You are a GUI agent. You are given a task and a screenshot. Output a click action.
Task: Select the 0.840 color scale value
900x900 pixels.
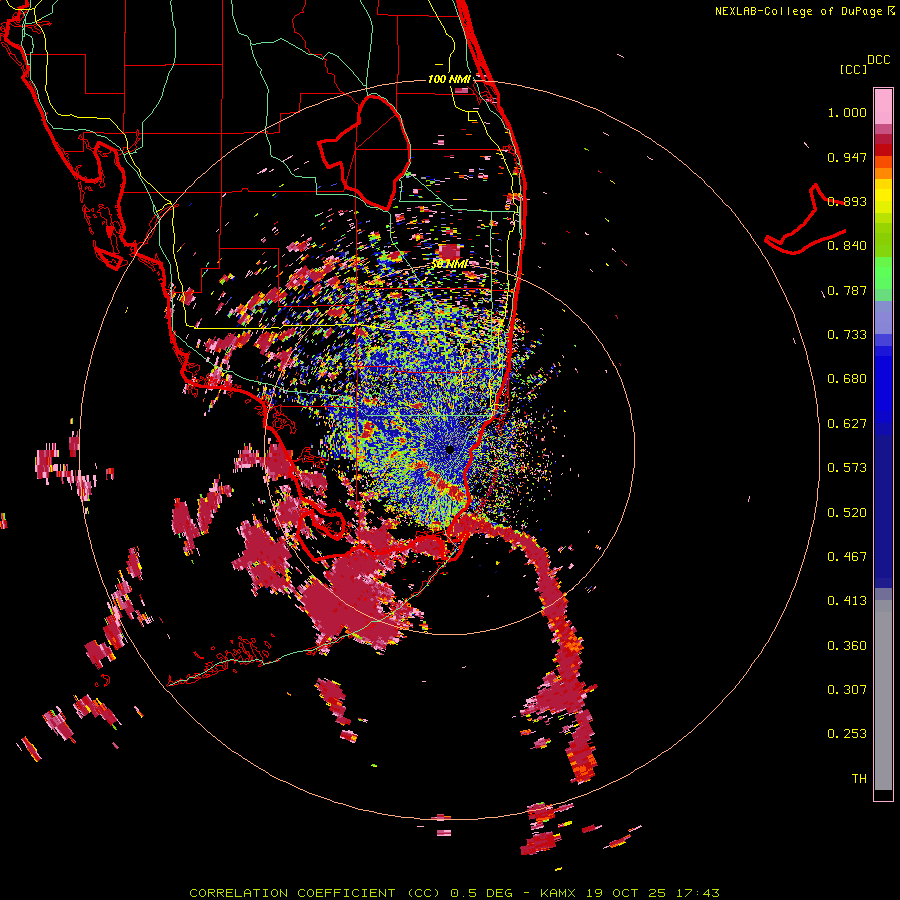[847, 246]
